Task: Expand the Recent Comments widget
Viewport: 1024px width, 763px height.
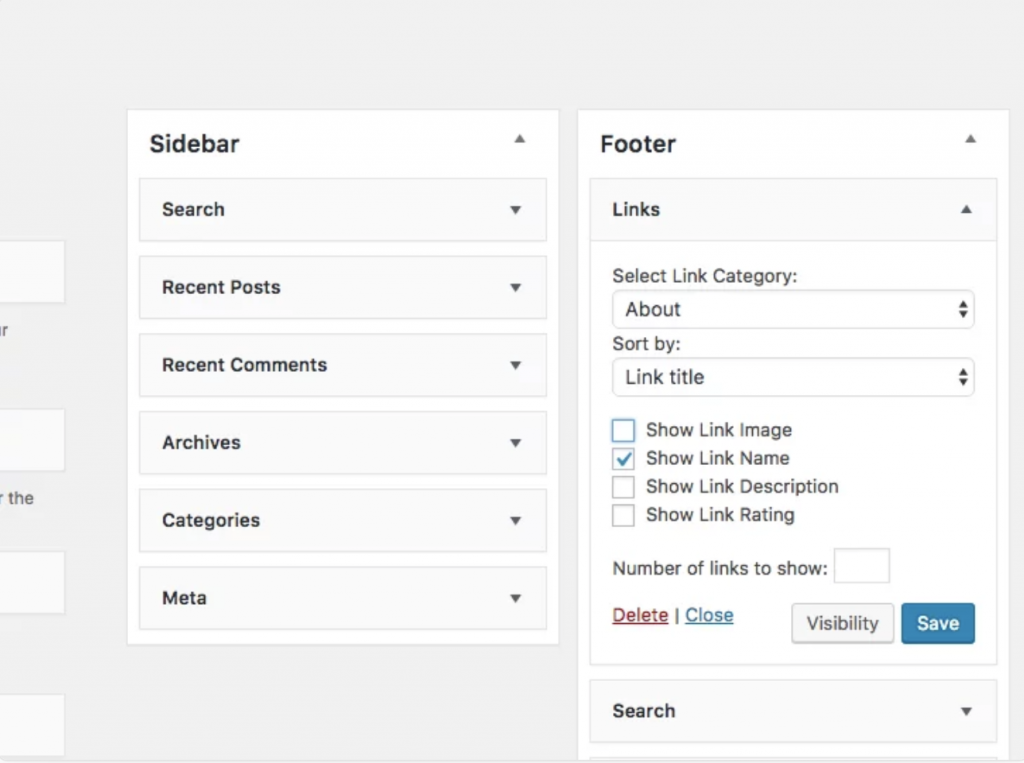Action: click(516, 365)
